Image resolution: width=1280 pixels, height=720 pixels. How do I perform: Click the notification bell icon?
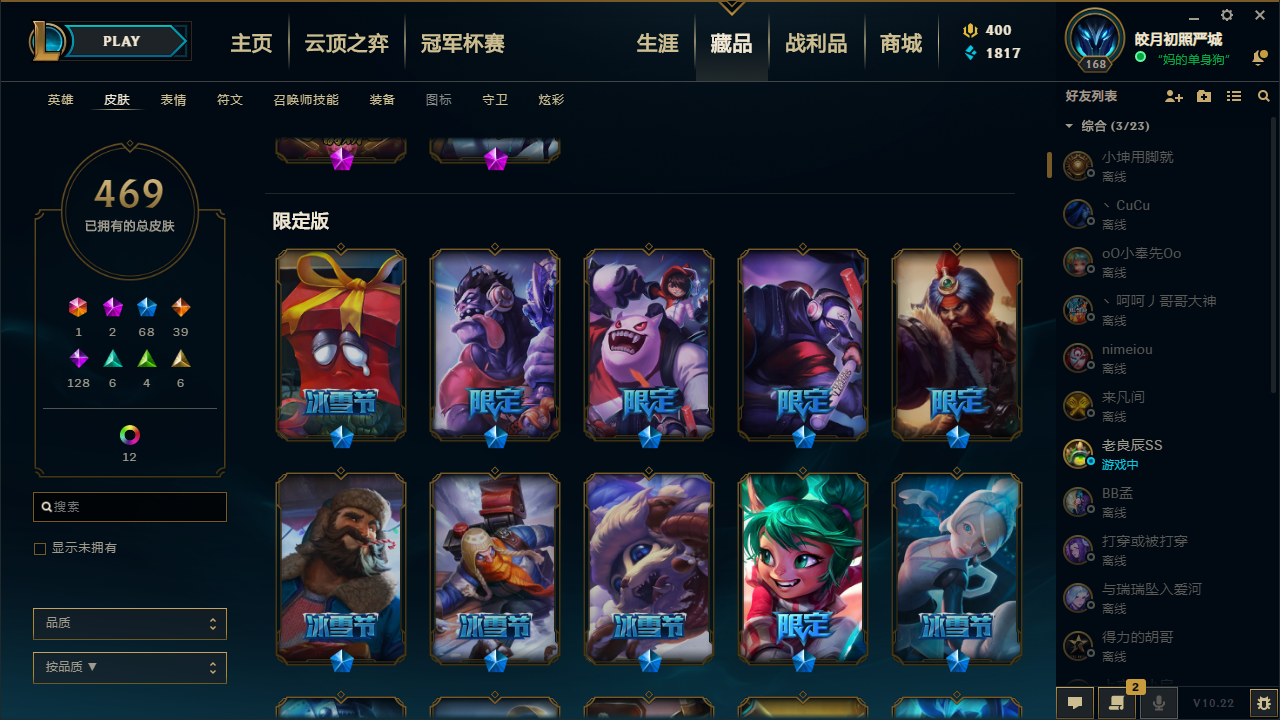1259,59
